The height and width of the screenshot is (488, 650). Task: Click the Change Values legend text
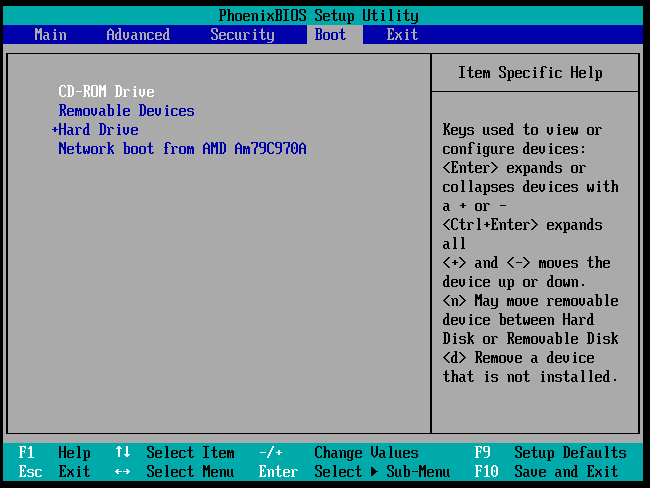[366, 452]
